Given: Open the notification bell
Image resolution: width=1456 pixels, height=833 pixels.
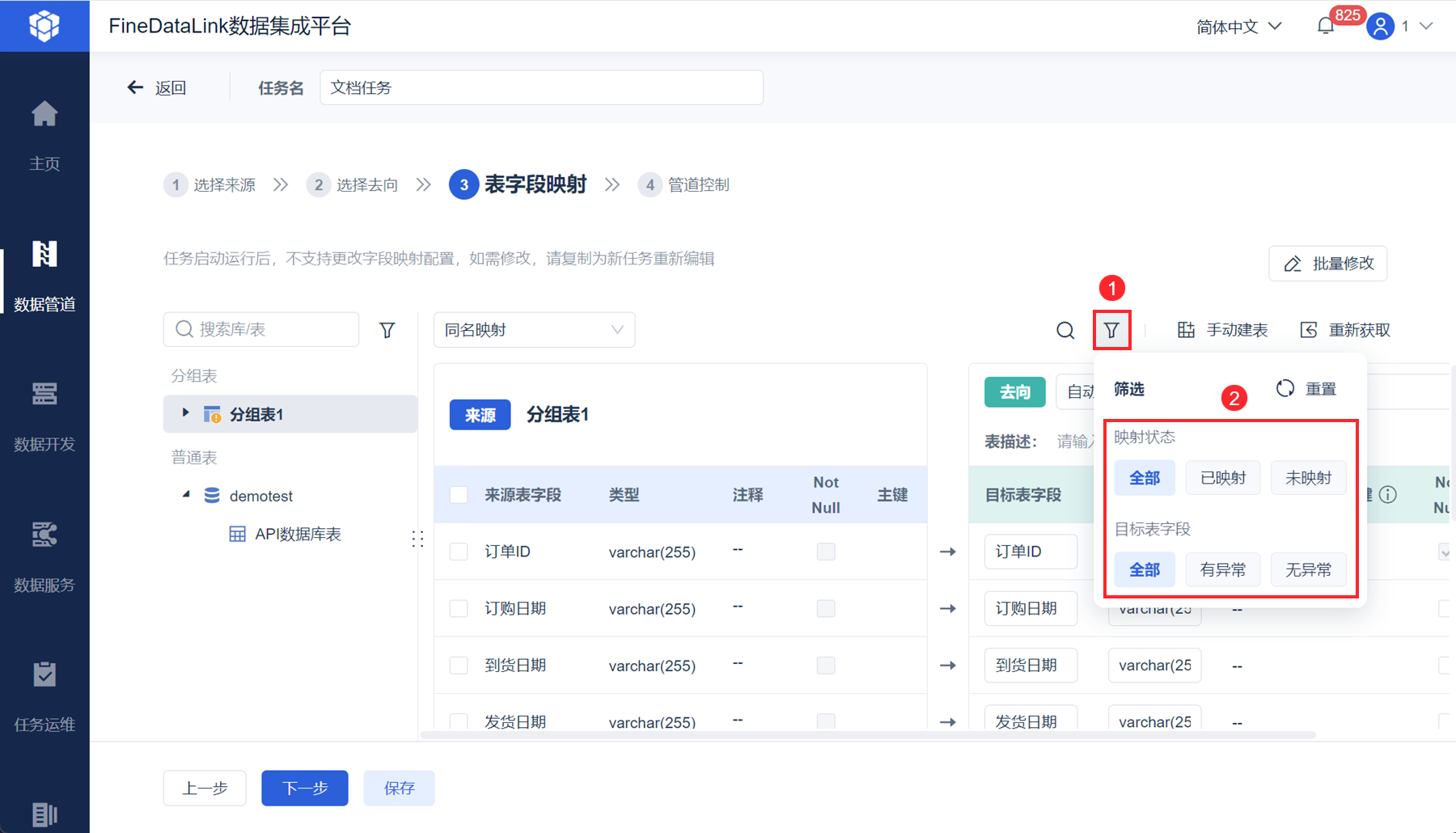Looking at the screenshot, I should [1326, 27].
